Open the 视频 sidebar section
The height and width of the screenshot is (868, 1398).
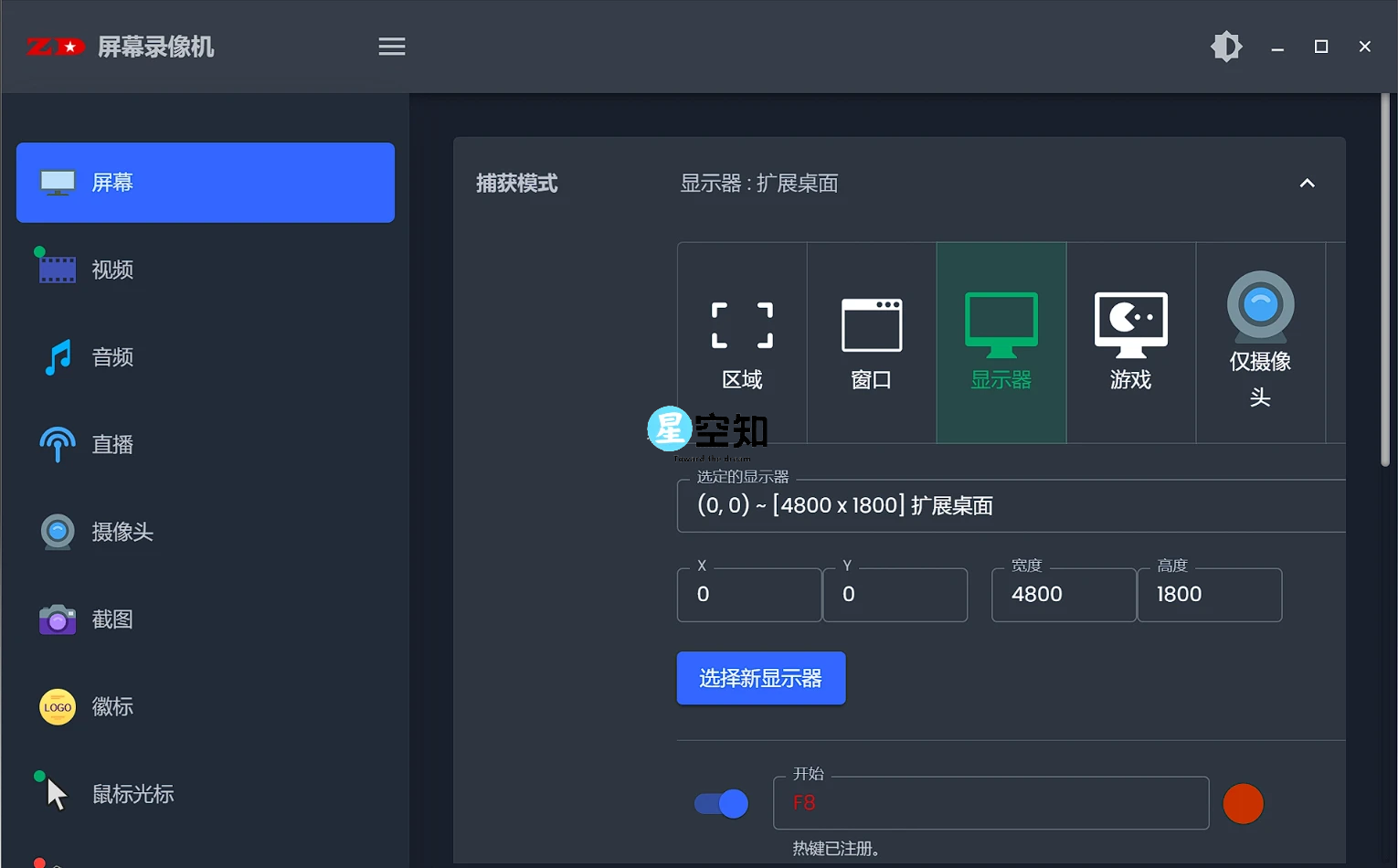pos(112,269)
